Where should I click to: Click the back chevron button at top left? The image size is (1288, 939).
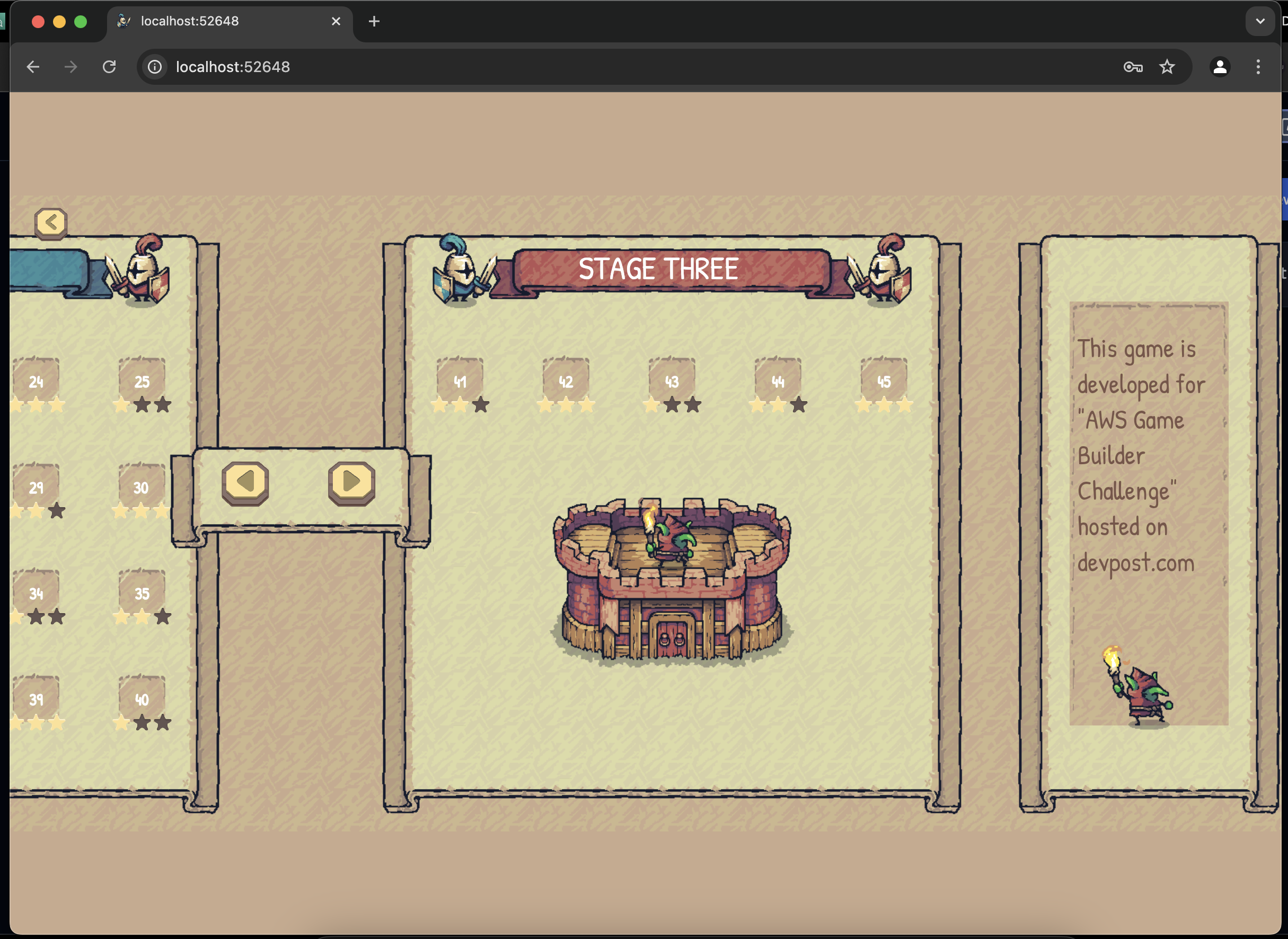tap(50, 222)
